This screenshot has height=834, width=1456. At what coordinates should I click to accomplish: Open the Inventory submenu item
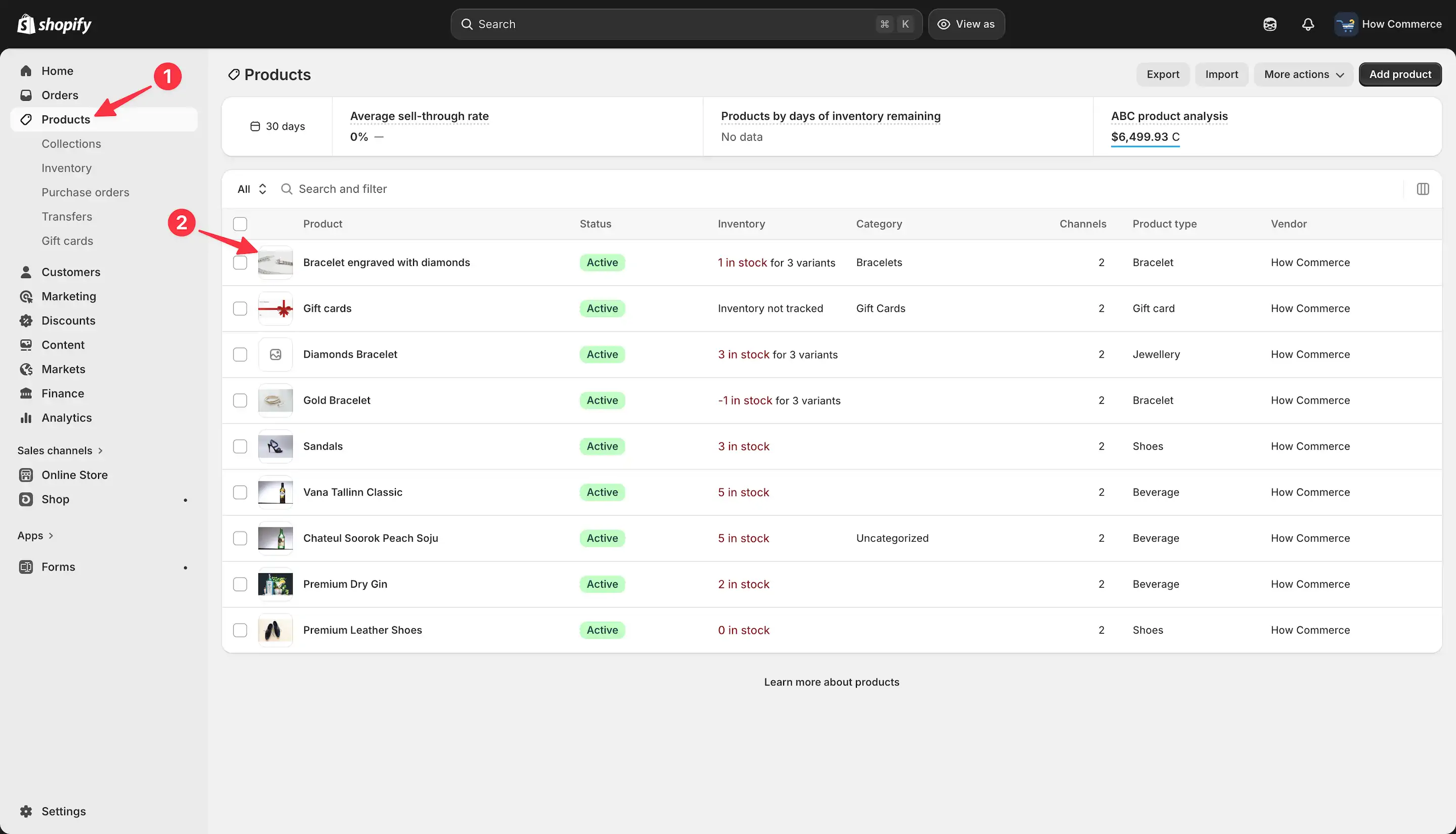(66, 168)
